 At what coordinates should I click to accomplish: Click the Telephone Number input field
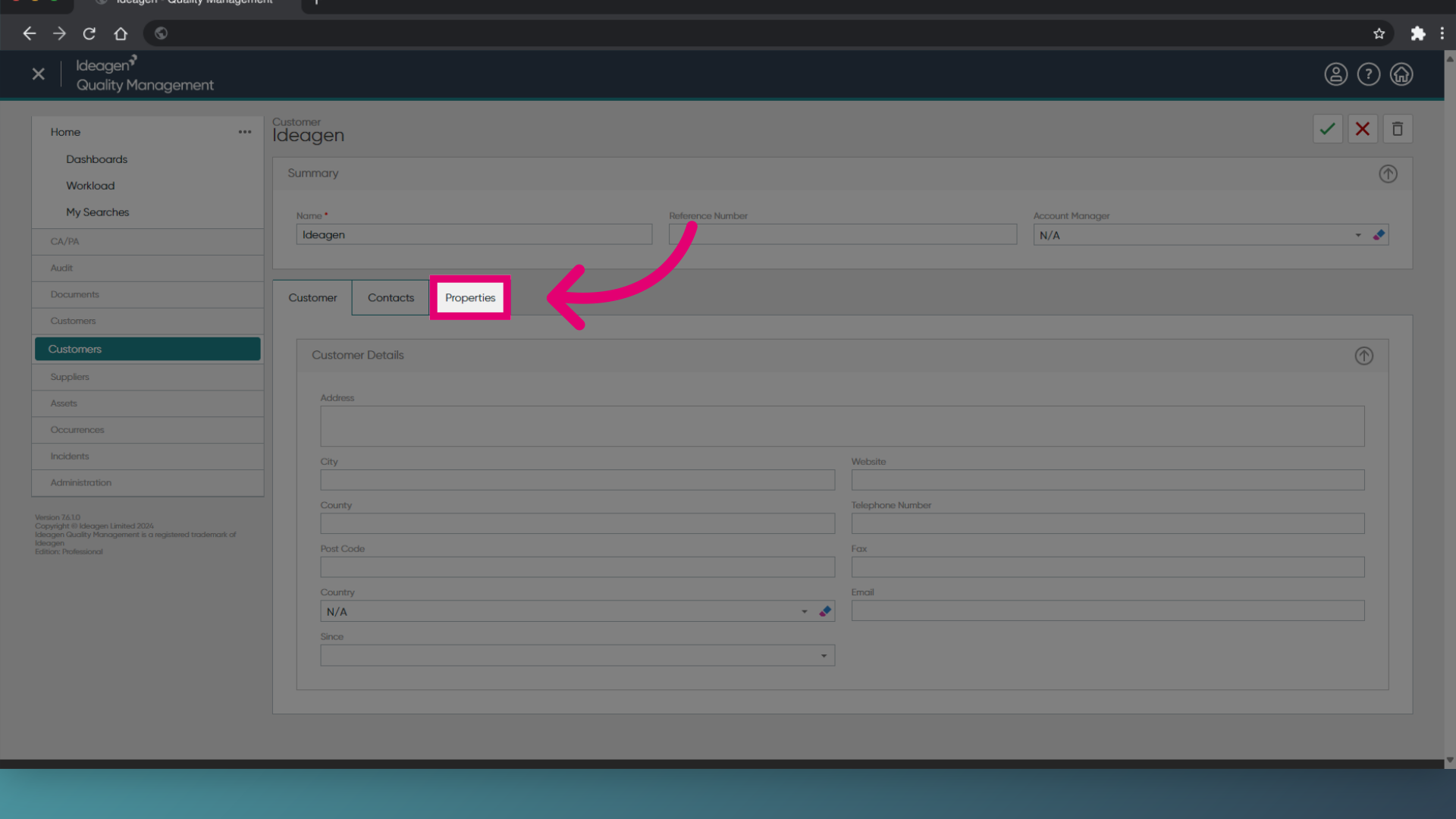[x=1108, y=523]
